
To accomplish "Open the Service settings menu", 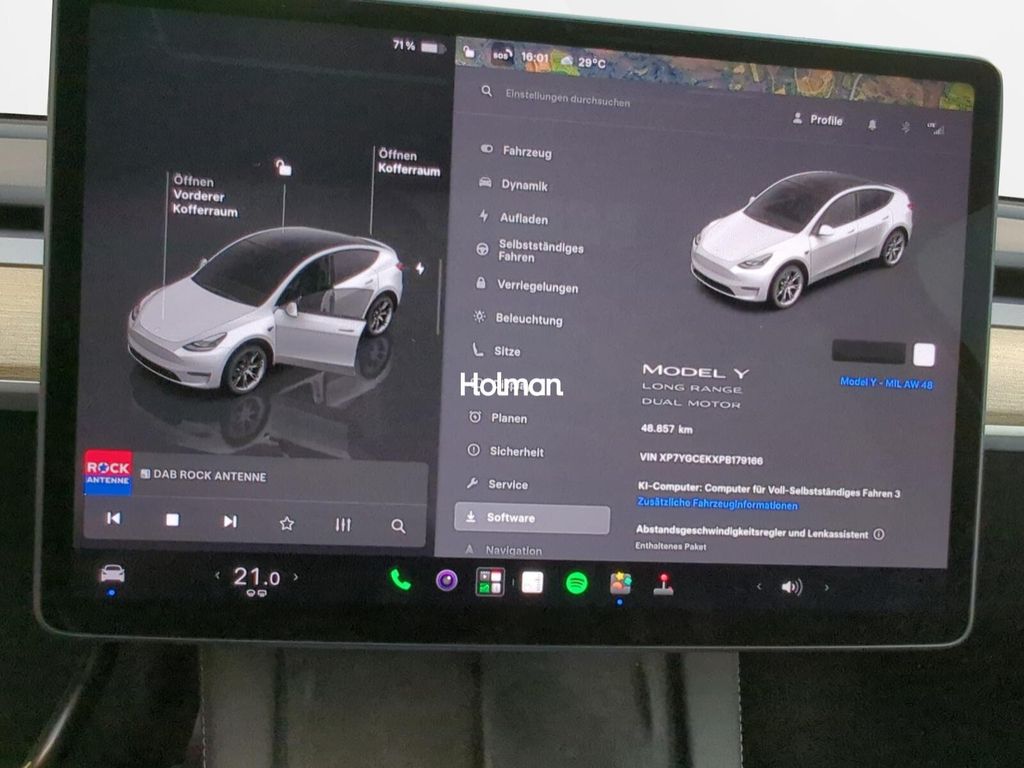I will (497, 484).
